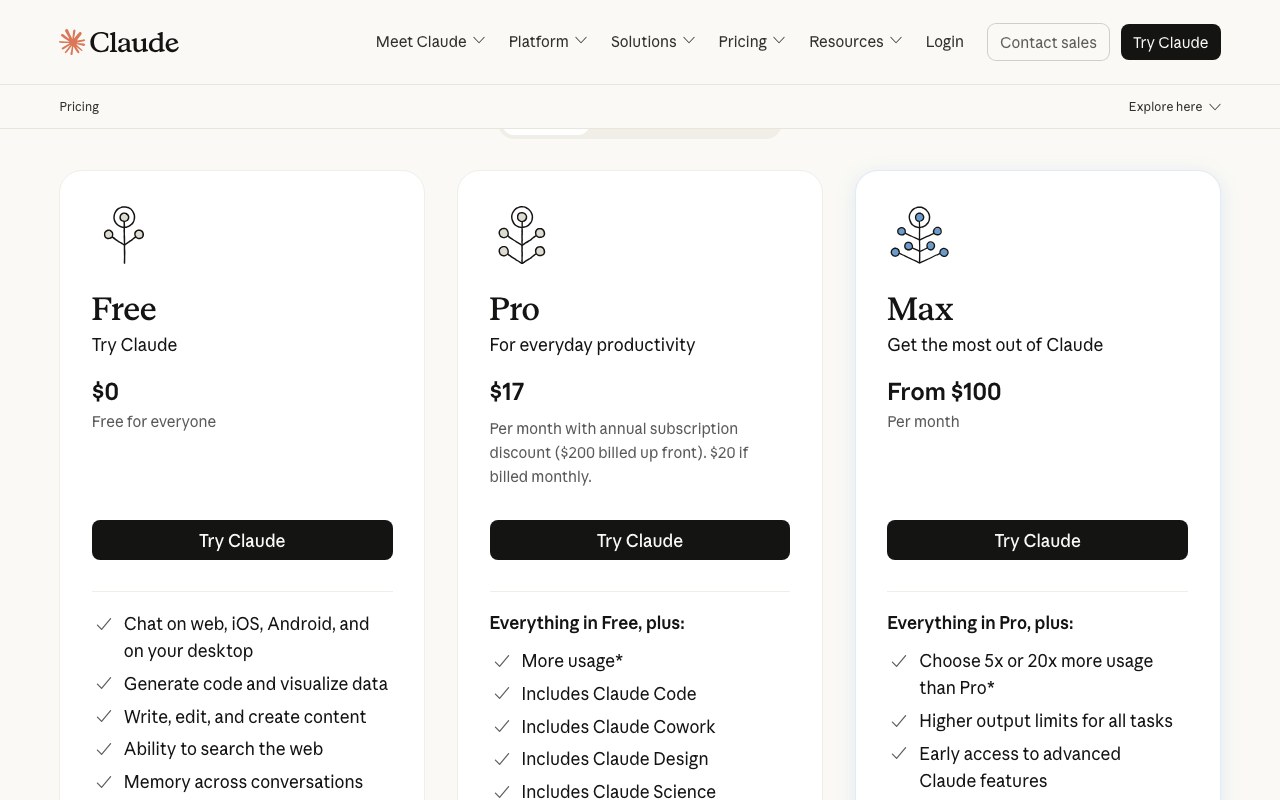Expand the "Explore here" section menu
The width and height of the screenshot is (1280, 800).
(1175, 107)
